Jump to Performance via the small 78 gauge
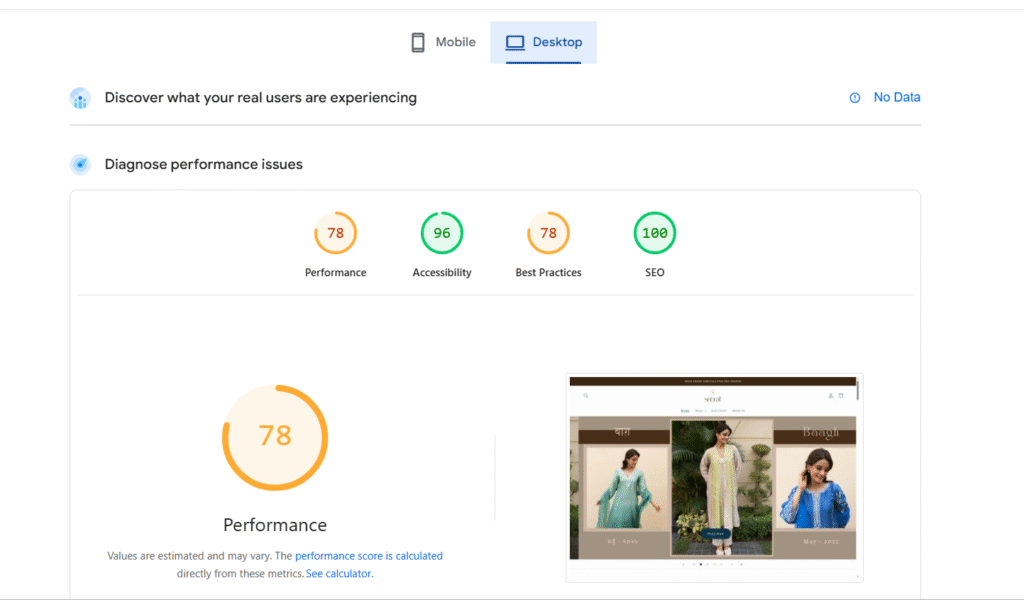The image size is (1024, 600). click(x=336, y=233)
